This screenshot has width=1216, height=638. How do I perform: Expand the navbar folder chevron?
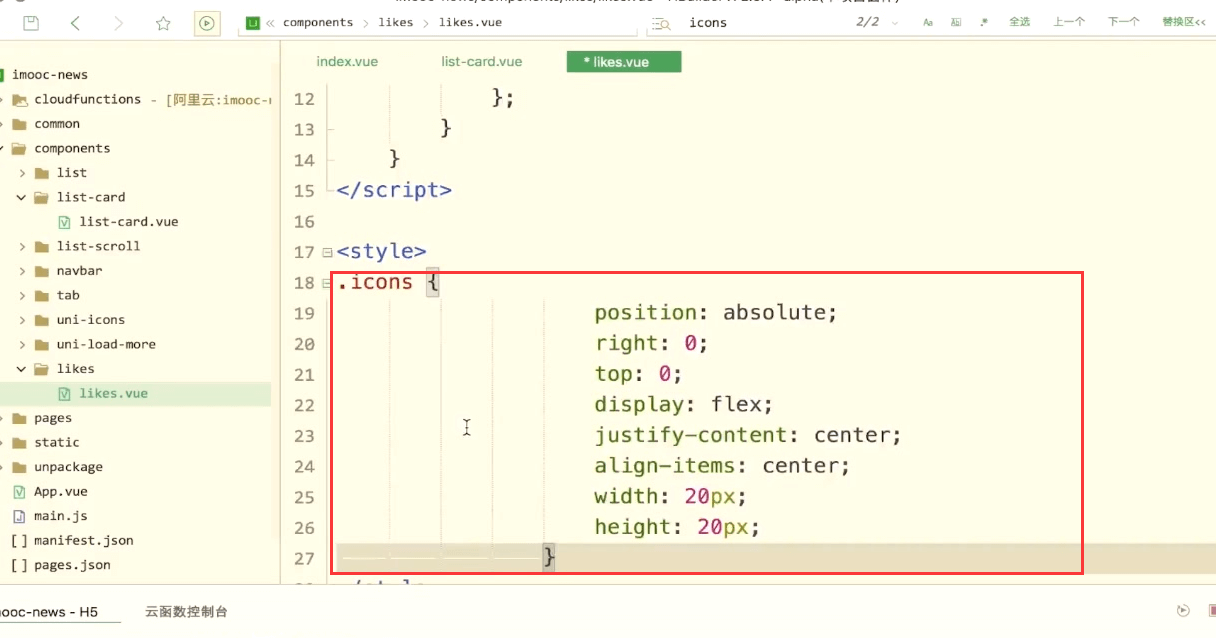click(22, 271)
